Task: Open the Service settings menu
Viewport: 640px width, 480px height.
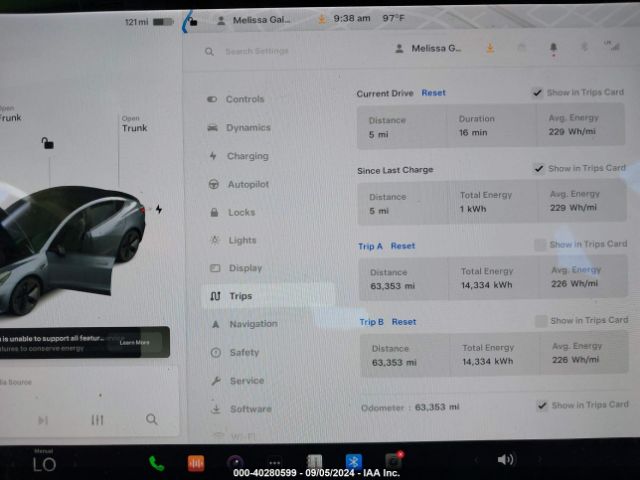Action: click(247, 381)
